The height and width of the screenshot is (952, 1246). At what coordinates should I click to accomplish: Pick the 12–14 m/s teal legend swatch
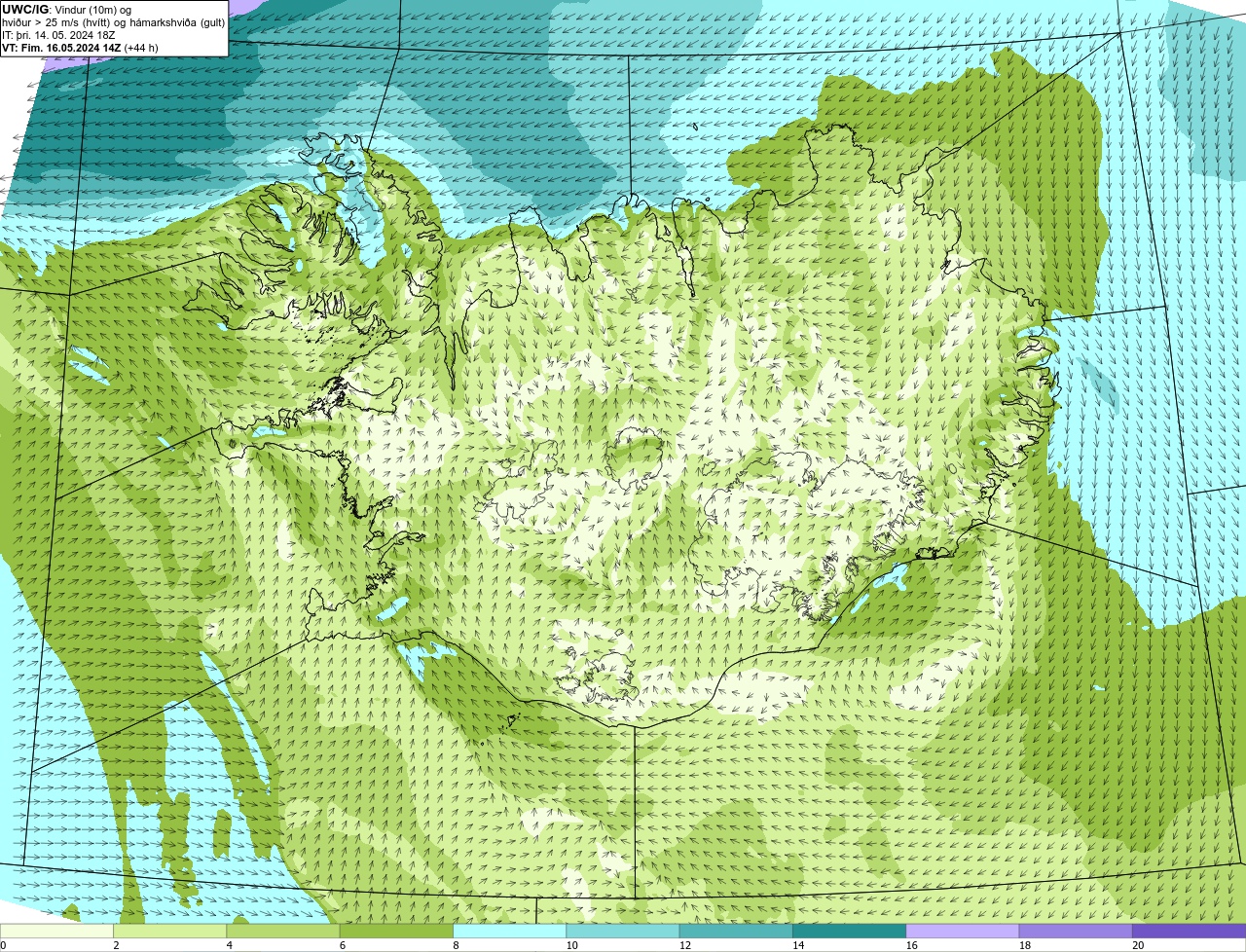pos(736,931)
